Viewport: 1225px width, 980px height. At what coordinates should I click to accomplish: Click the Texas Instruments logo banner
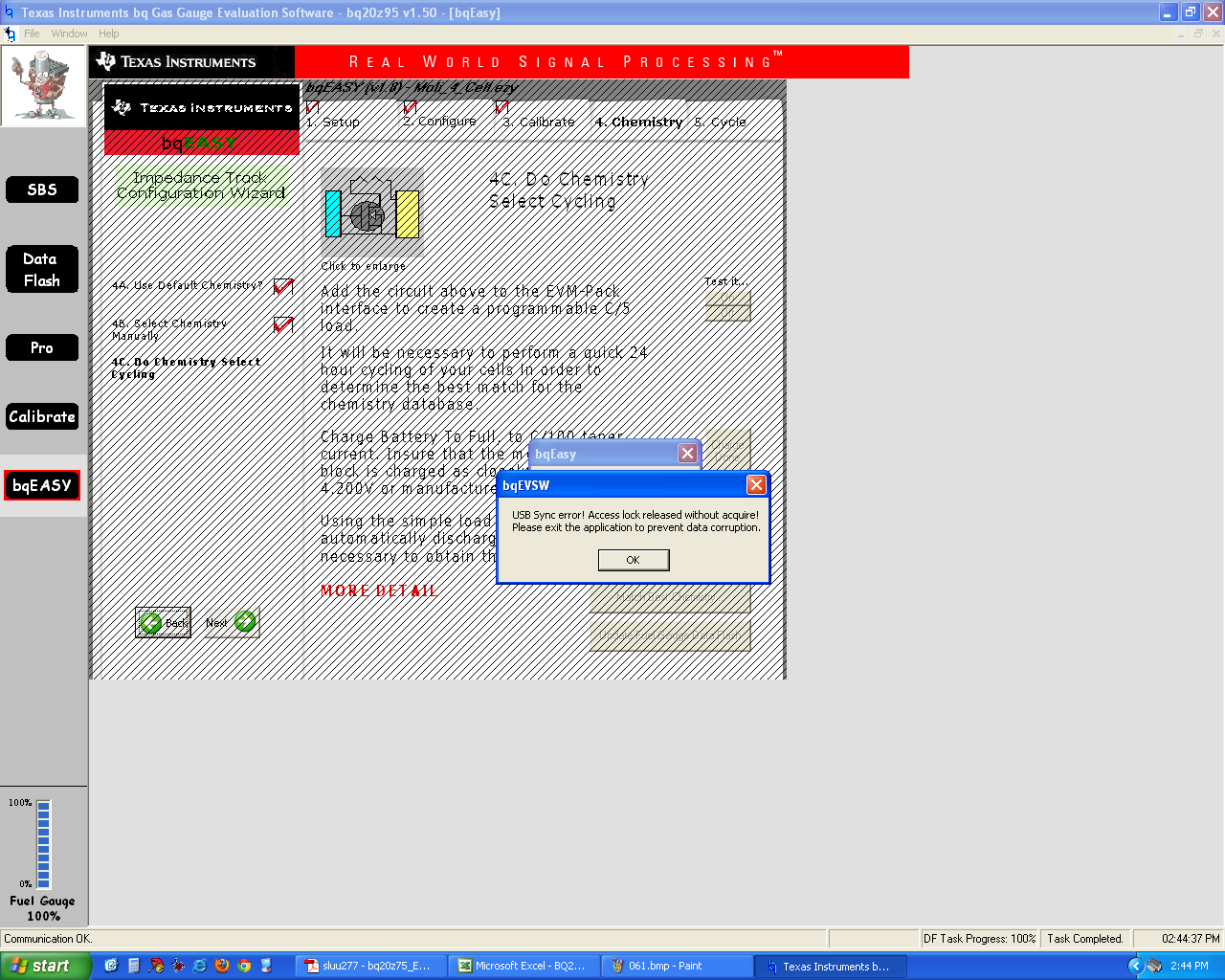191,62
